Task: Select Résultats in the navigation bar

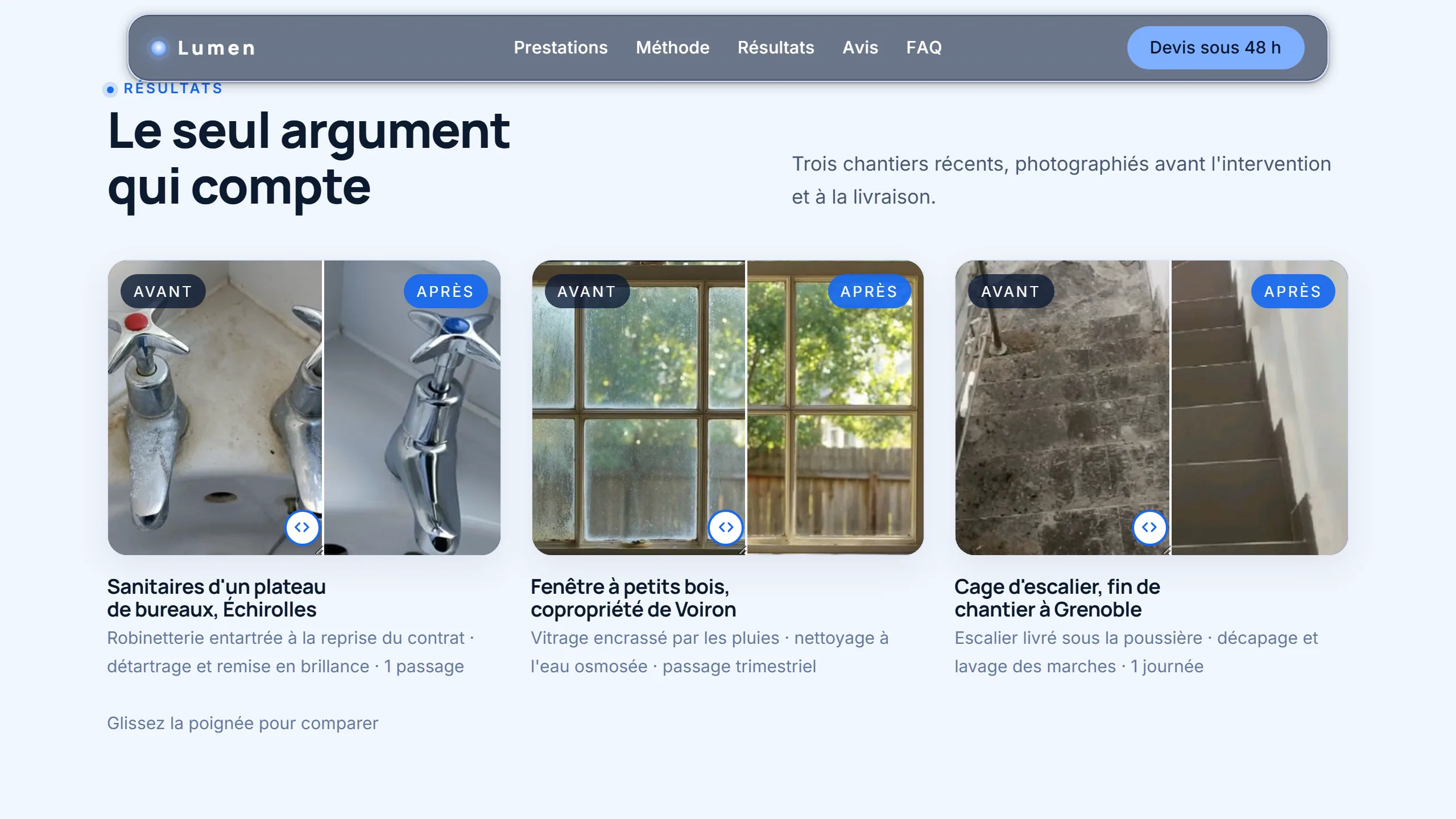Action: [776, 48]
